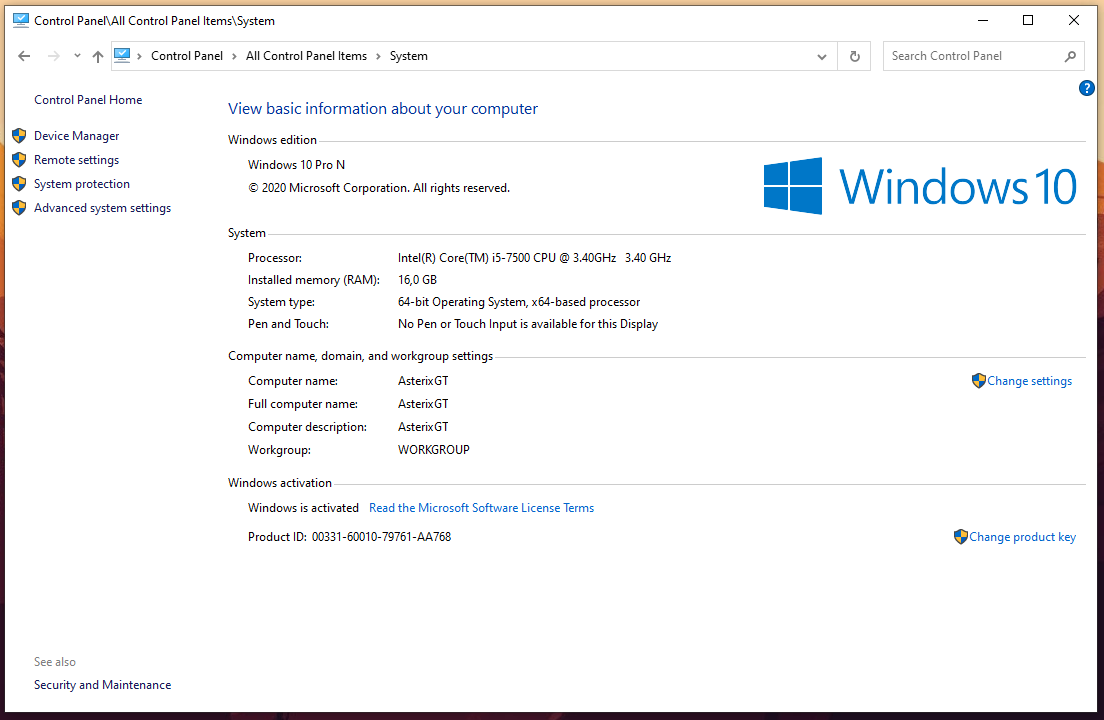
Task: Refresh the System page
Action: coord(855,56)
